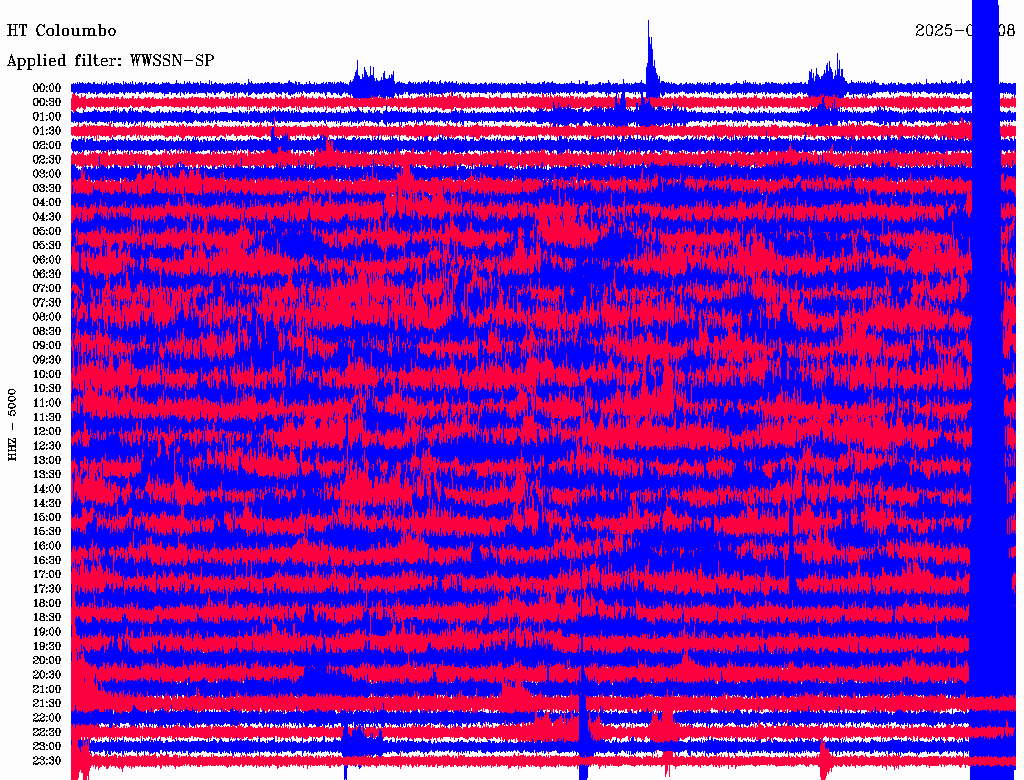This screenshot has height=780, width=1024.
Task: Pick the 06:30 time label
Action: click(47, 274)
